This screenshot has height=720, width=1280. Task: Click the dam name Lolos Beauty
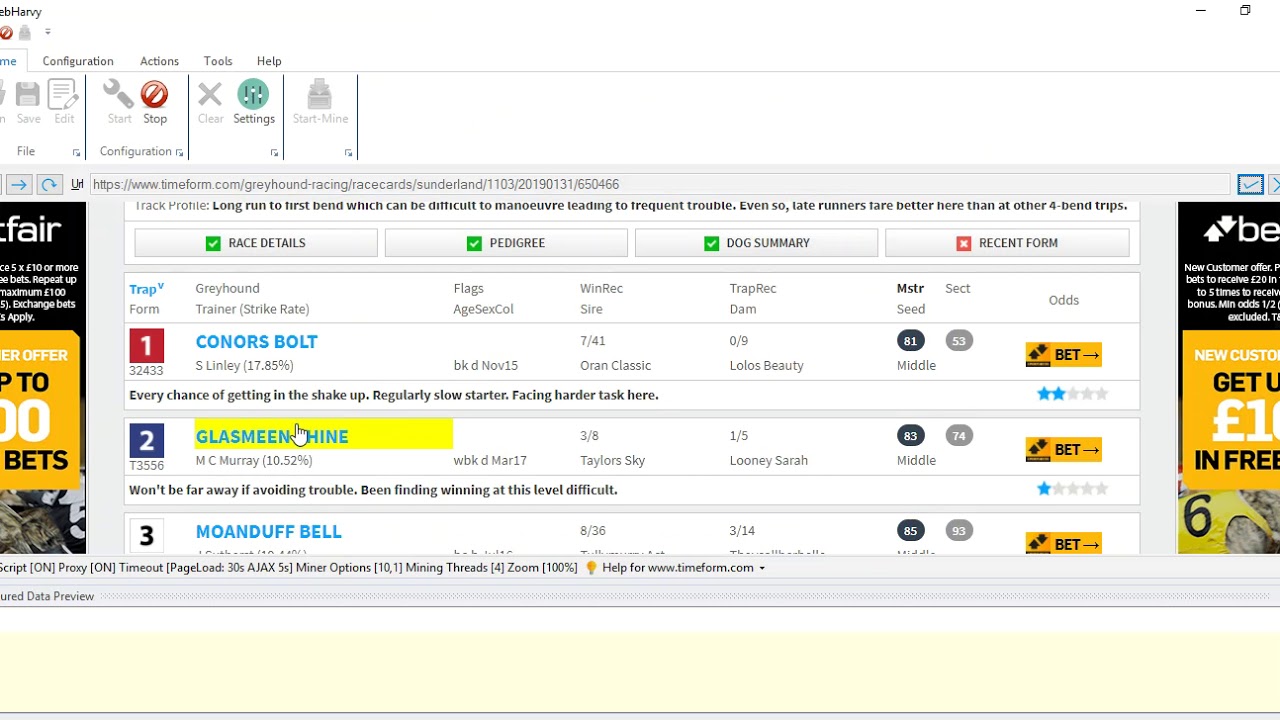pyautogui.click(x=766, y=366)
